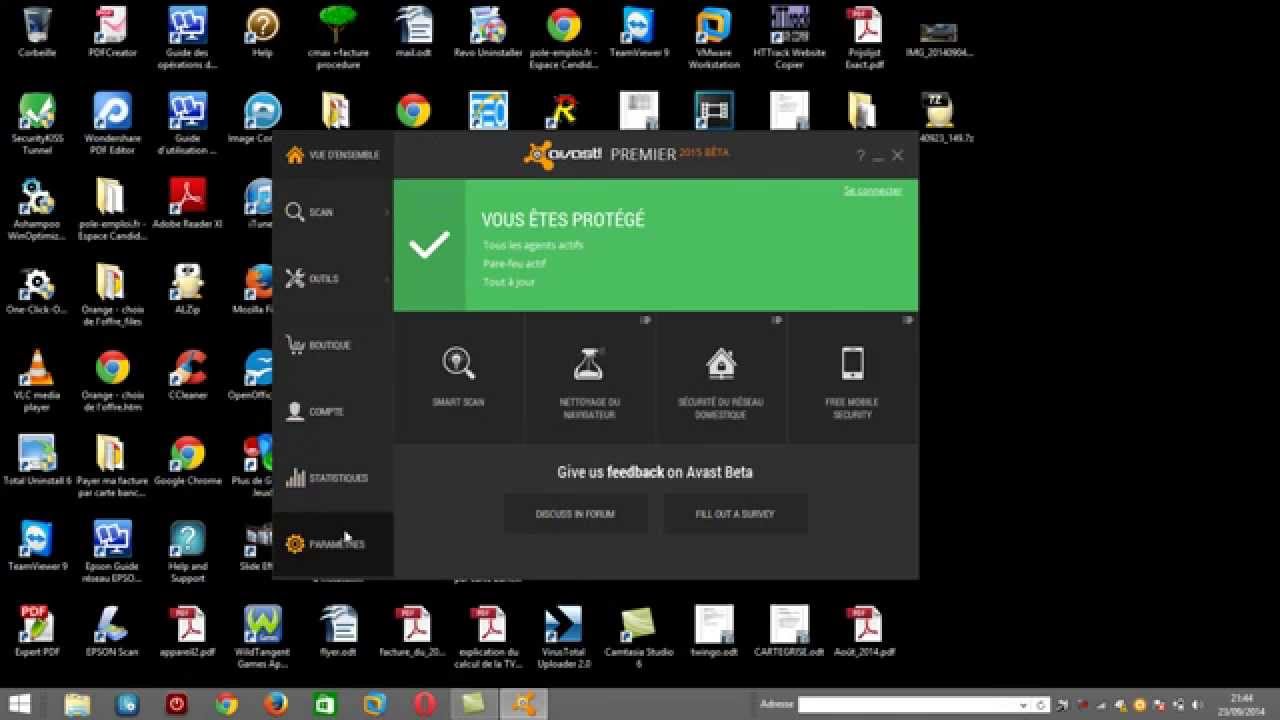1280x720 pixels.
Task: Select the VLC media player desktop icon
Action: coord(37,381)
